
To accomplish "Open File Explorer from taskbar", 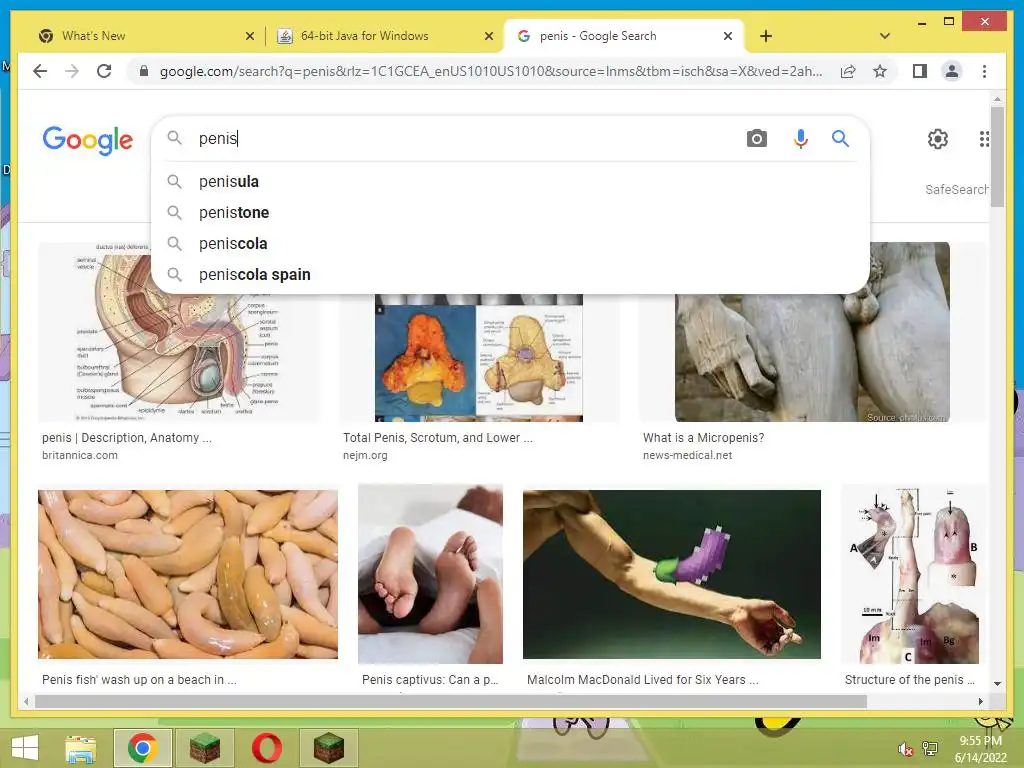I will point(80,748).
